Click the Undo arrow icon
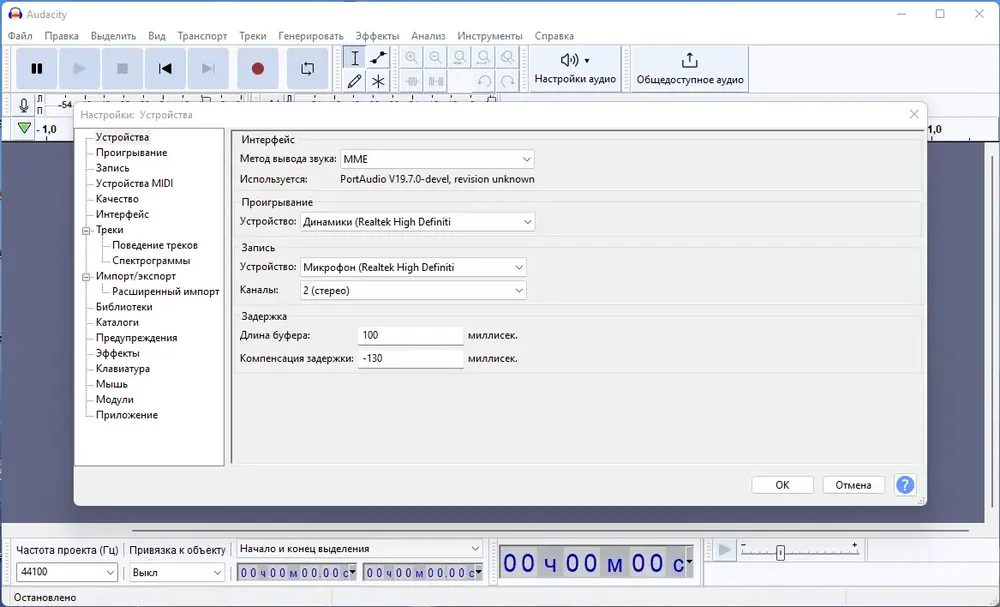Screen dimensions: 1000x607 (483, 81)
